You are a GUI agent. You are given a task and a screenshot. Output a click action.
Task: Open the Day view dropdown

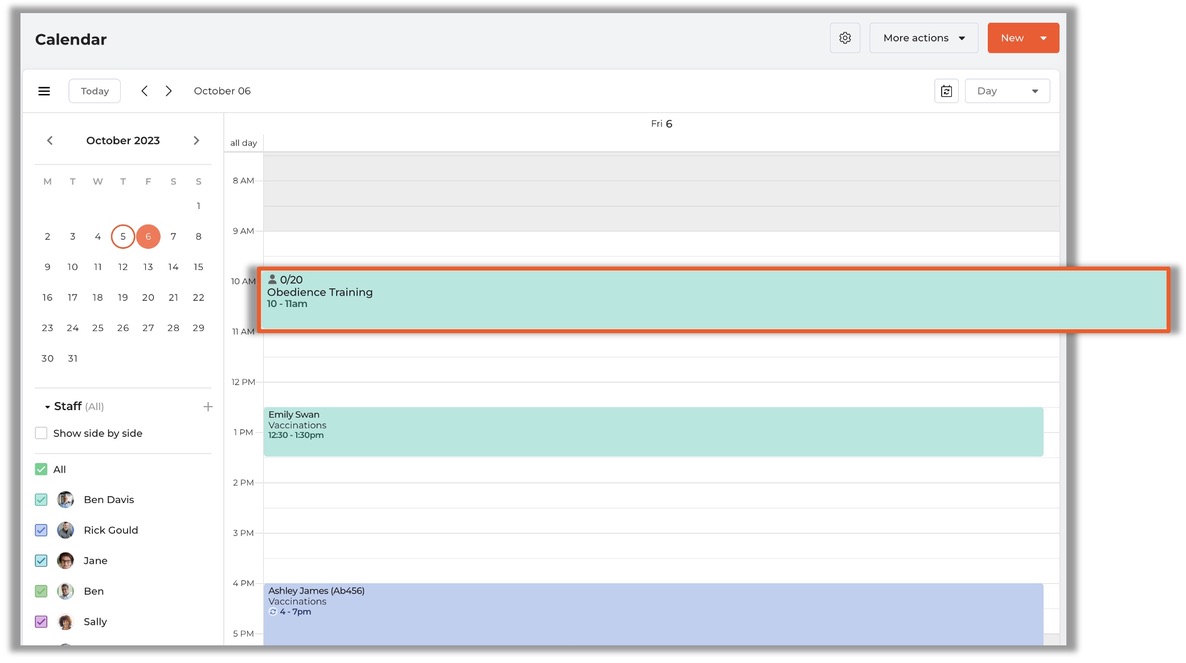pyautogui.click(x=1007, y=91)
